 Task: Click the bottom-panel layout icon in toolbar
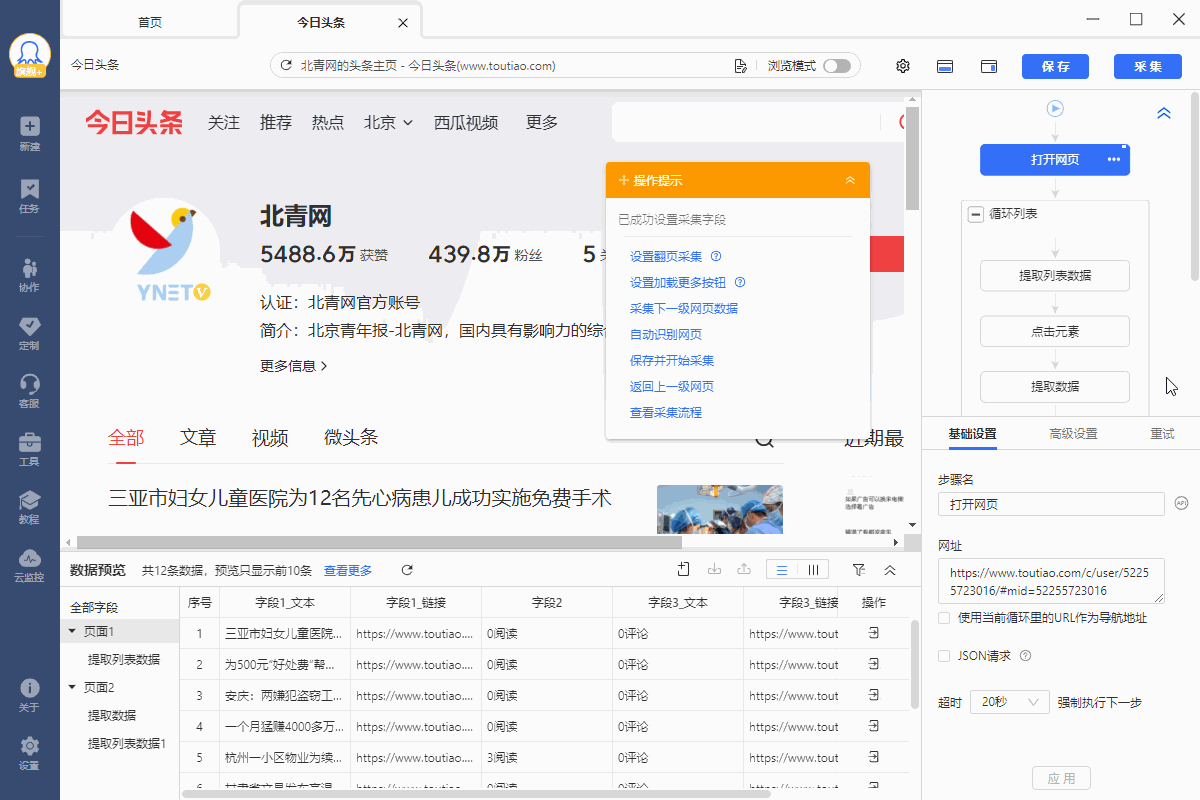point(945,66)
